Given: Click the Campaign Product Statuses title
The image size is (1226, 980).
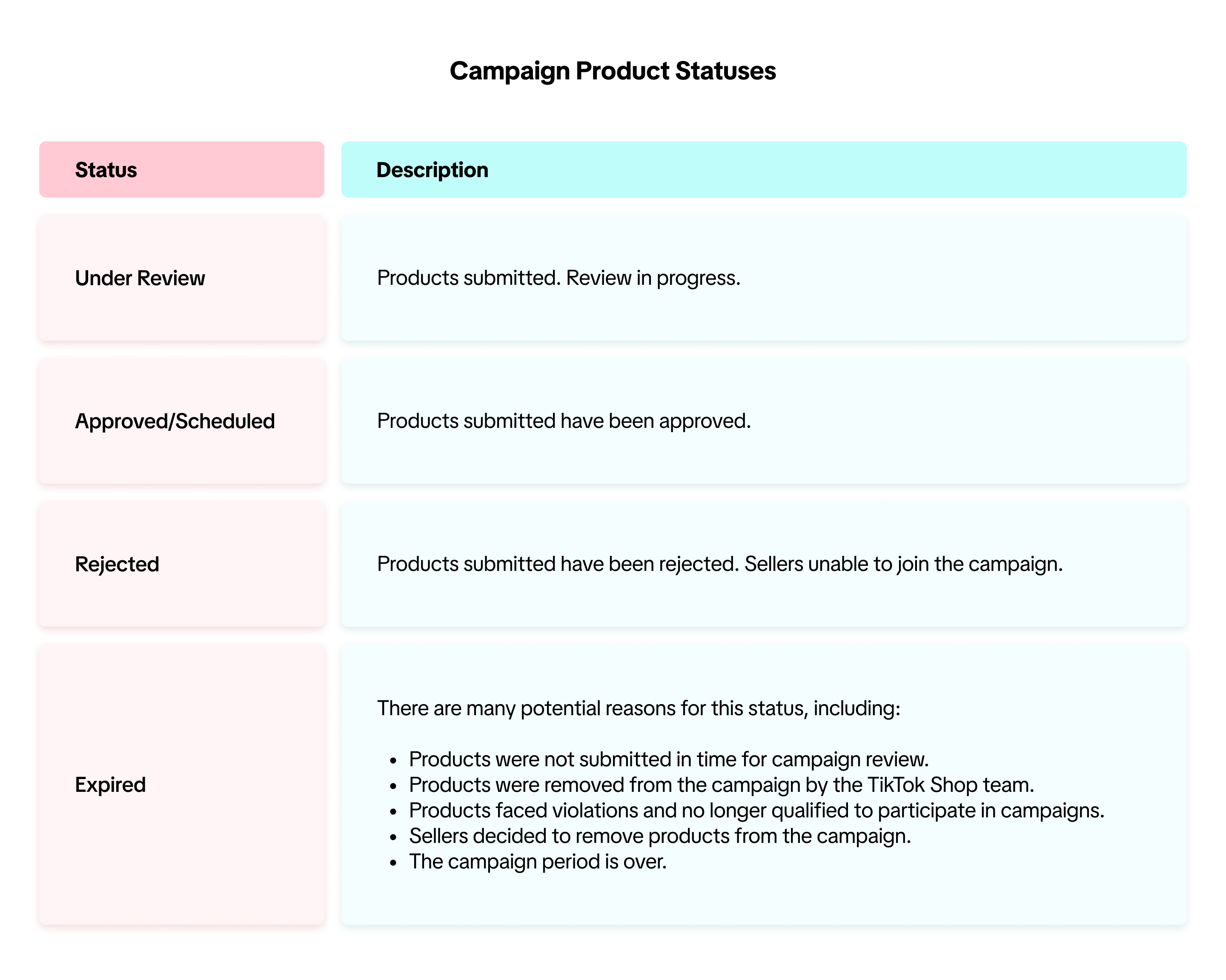Looking at the screenshot, I should coord(613,71).
